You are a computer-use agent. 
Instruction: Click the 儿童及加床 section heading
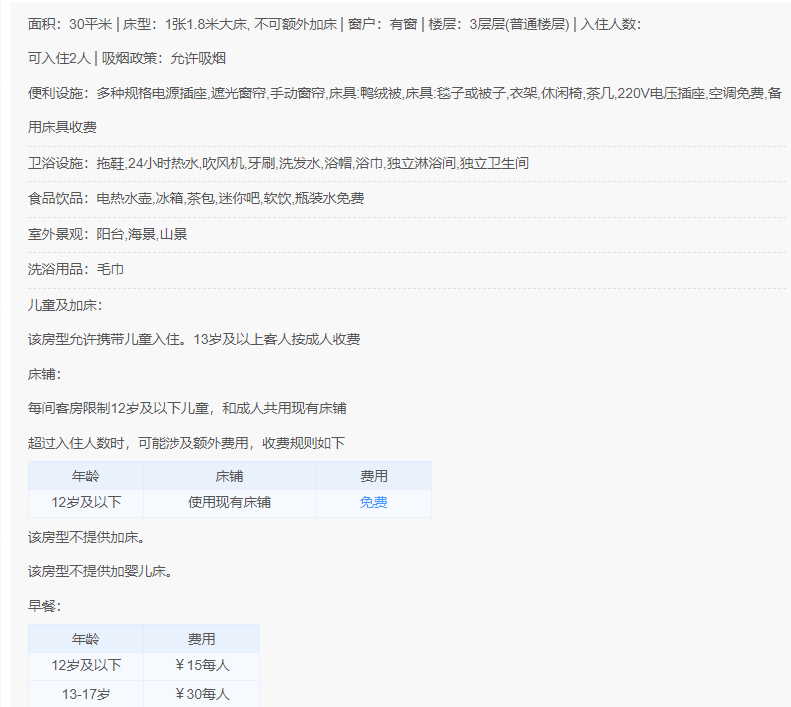[65, 305]
